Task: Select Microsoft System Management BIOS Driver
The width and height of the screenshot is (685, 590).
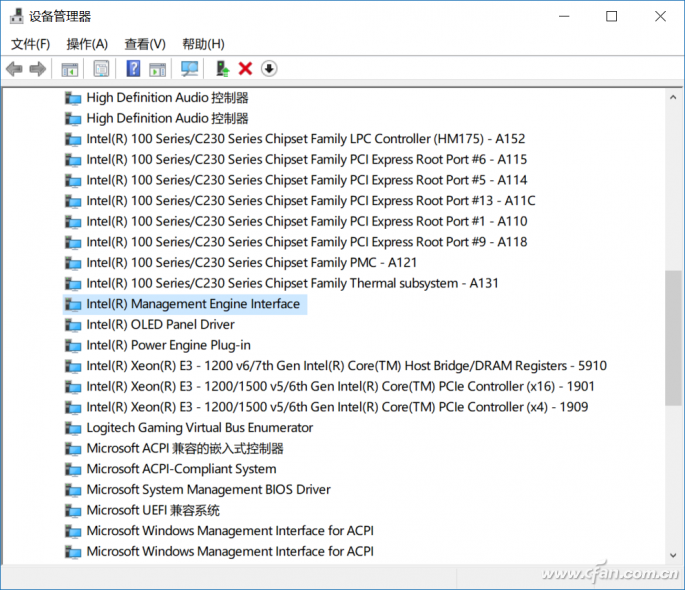Action: pos(208,490)
